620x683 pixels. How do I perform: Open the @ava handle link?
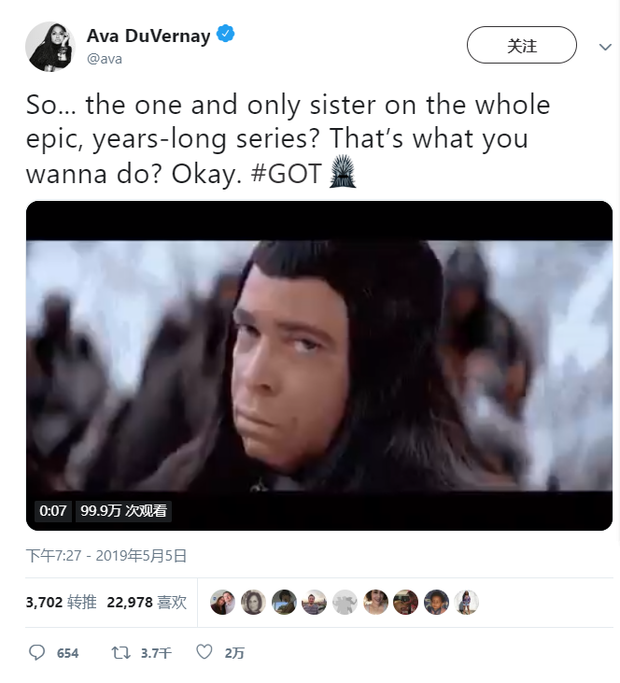pyautogui.click(x=105, y=59)
